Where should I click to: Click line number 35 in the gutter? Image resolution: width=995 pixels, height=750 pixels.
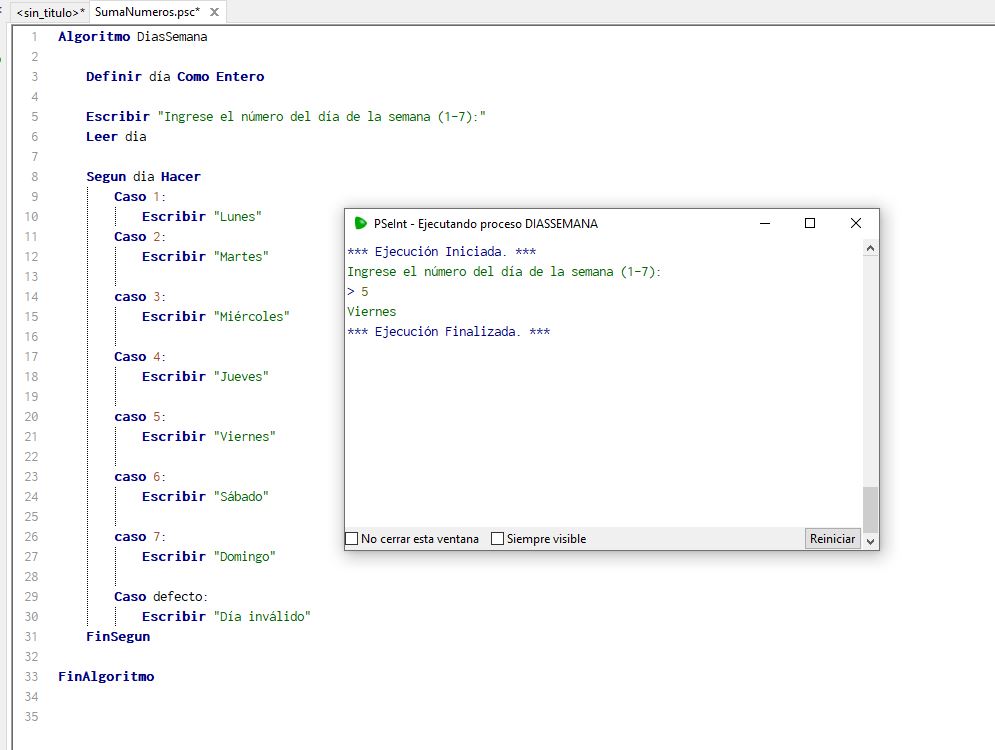point(31,716)
